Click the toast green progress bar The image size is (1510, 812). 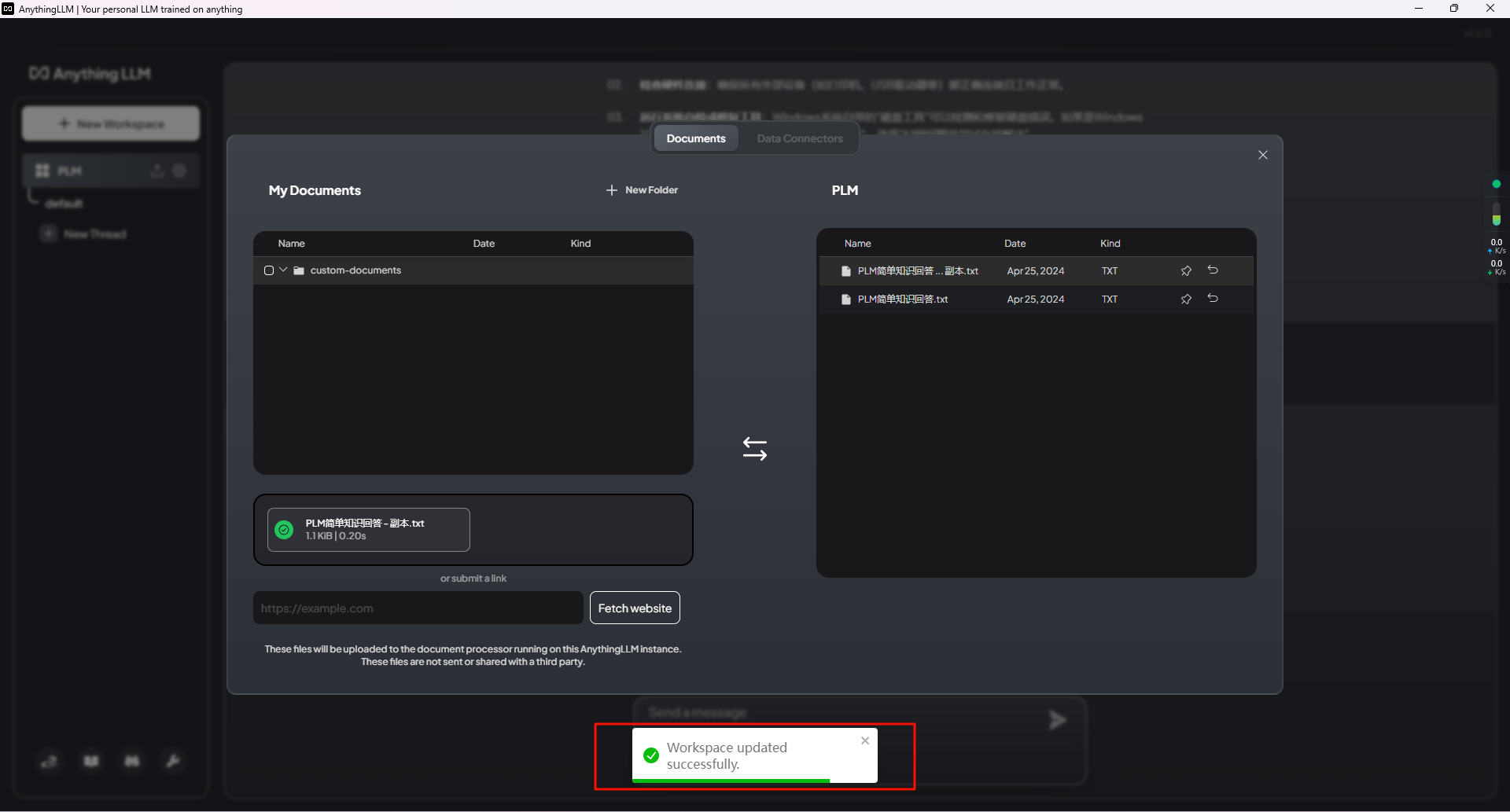(x=731, y=781)
